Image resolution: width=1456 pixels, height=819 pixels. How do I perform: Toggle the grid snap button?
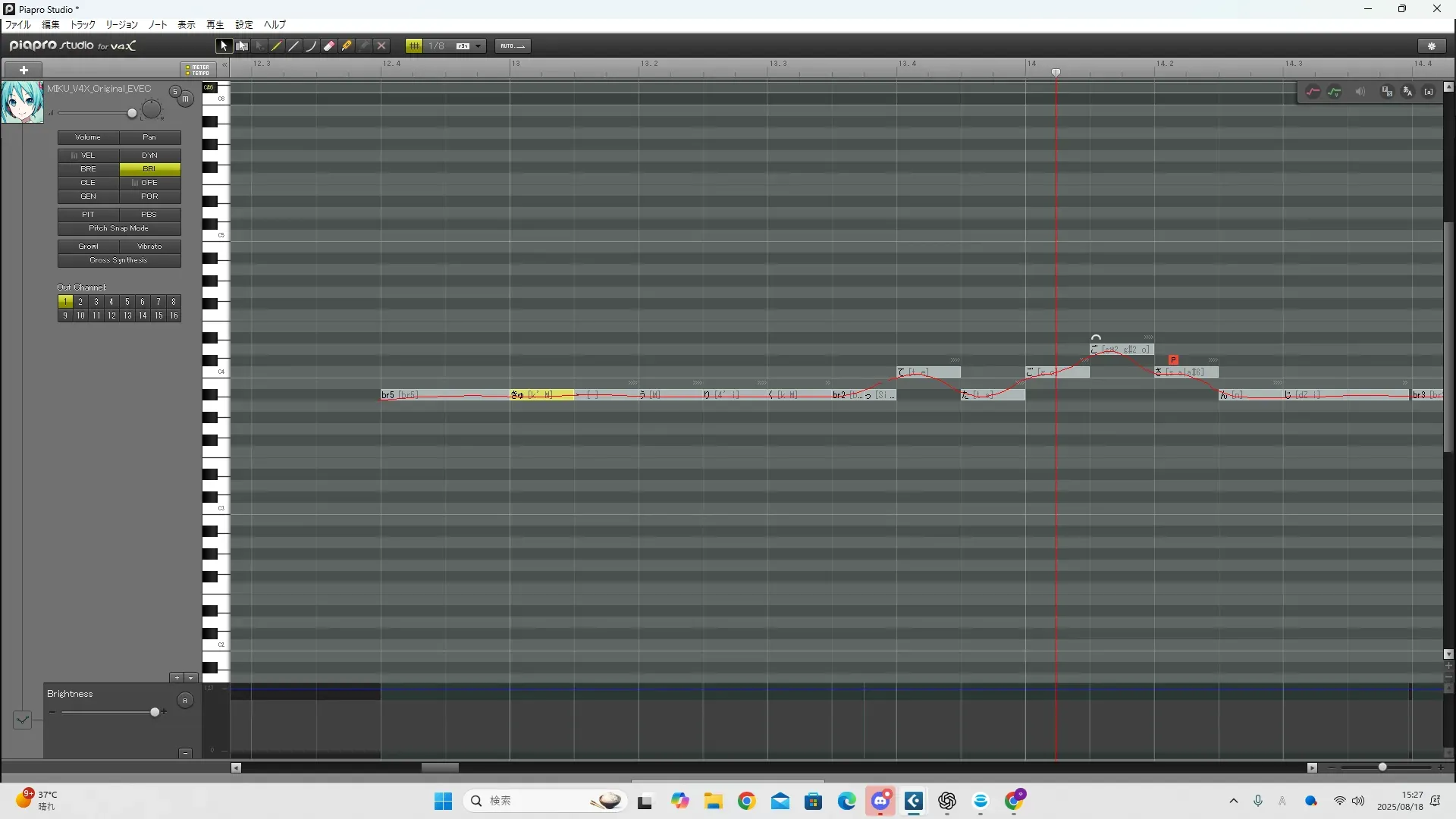[414, 46]
